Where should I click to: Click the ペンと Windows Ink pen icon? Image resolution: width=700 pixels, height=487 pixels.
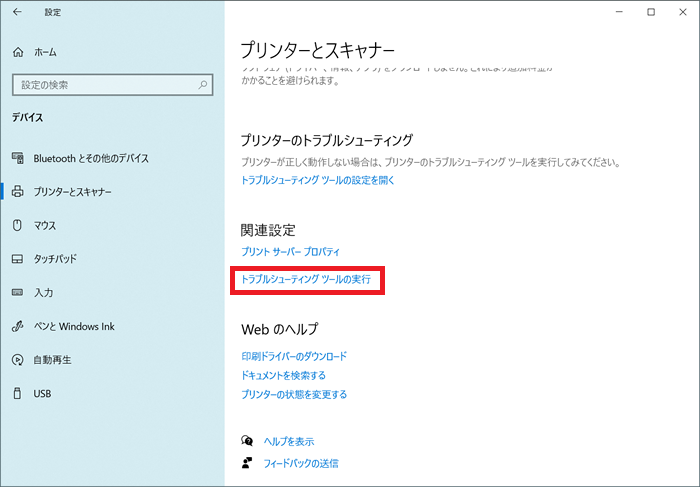pyautogui.click(x=18, y=326)
